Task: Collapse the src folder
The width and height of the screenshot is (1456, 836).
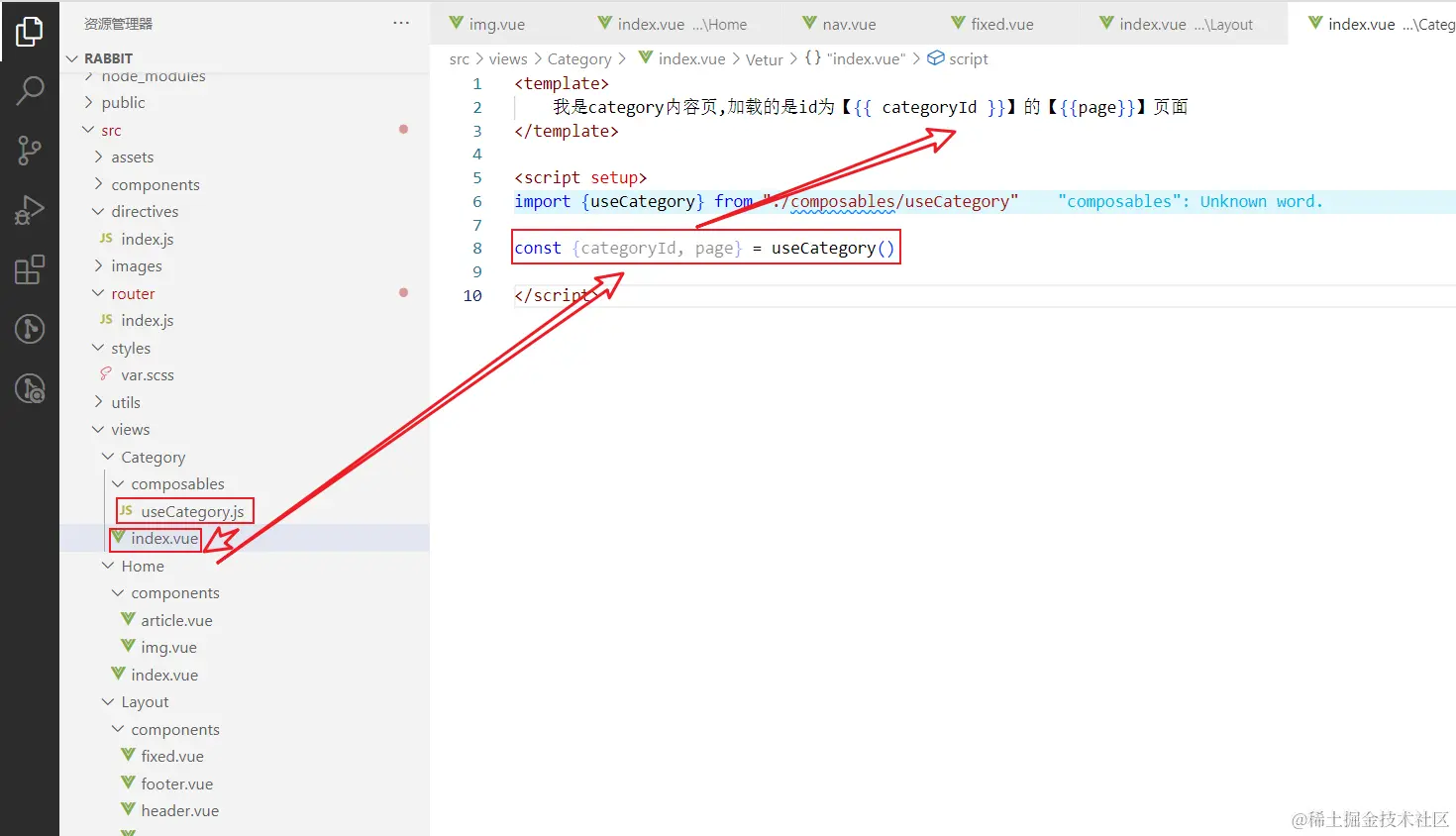Action: pos(89,130)
